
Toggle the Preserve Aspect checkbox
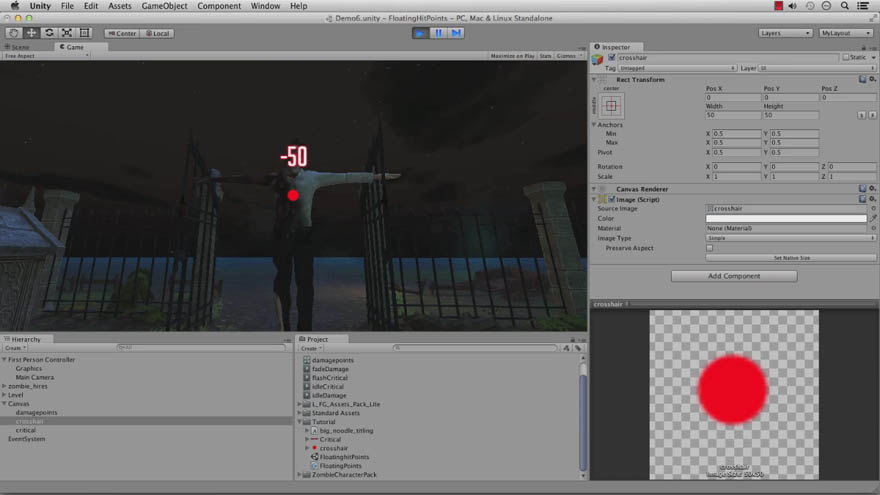(709, 248)
